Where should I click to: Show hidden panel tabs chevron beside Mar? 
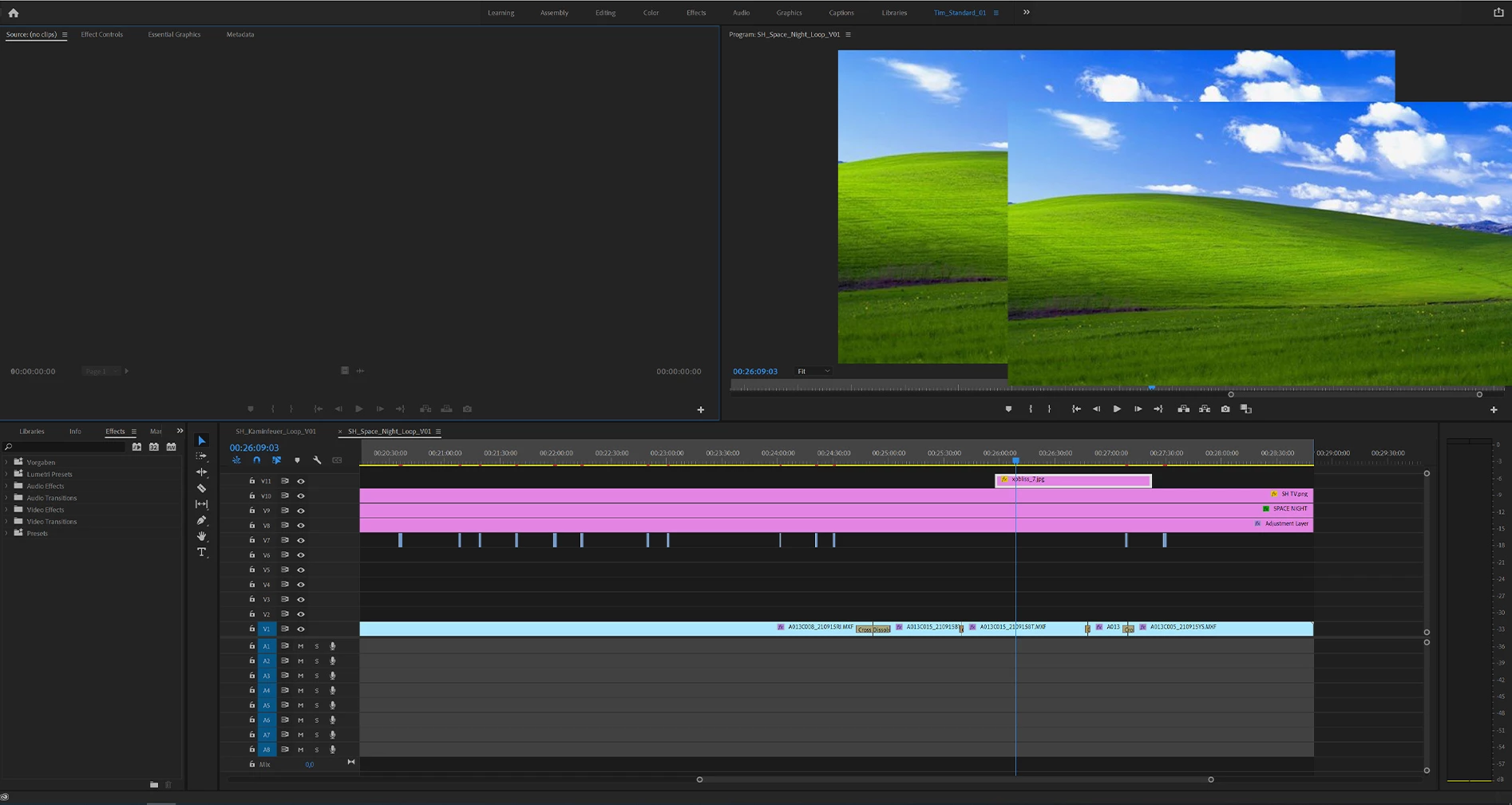pos(180,432)
